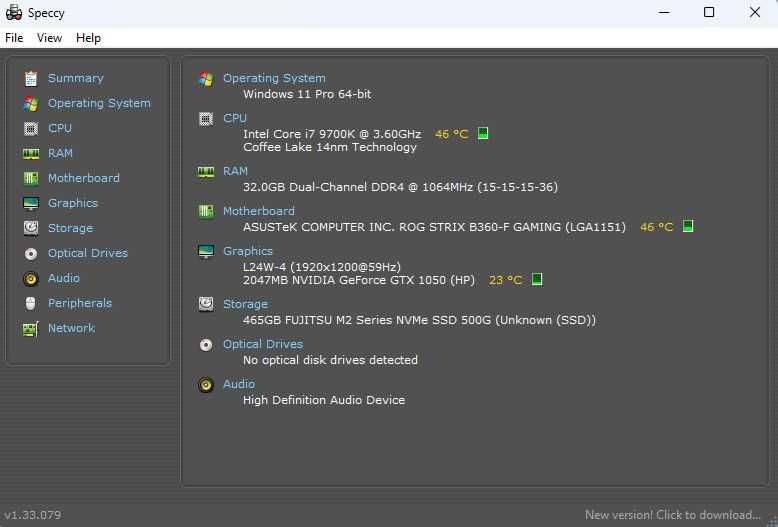
Task: Select Optical Drives in the sidebar
Action: point(87,253)
